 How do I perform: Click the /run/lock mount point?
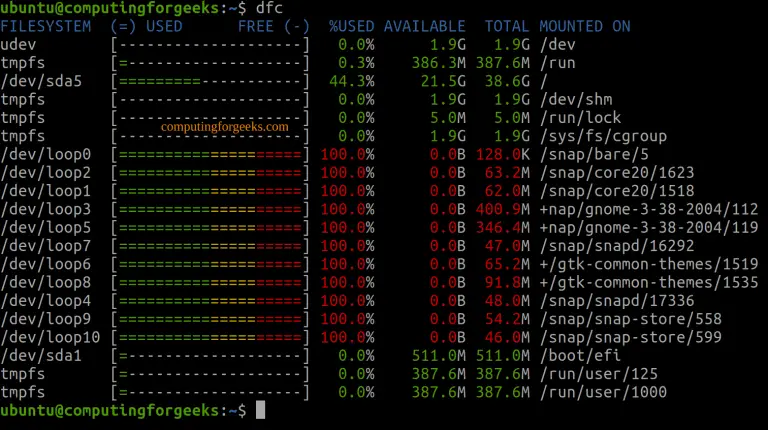click(580, 118)
